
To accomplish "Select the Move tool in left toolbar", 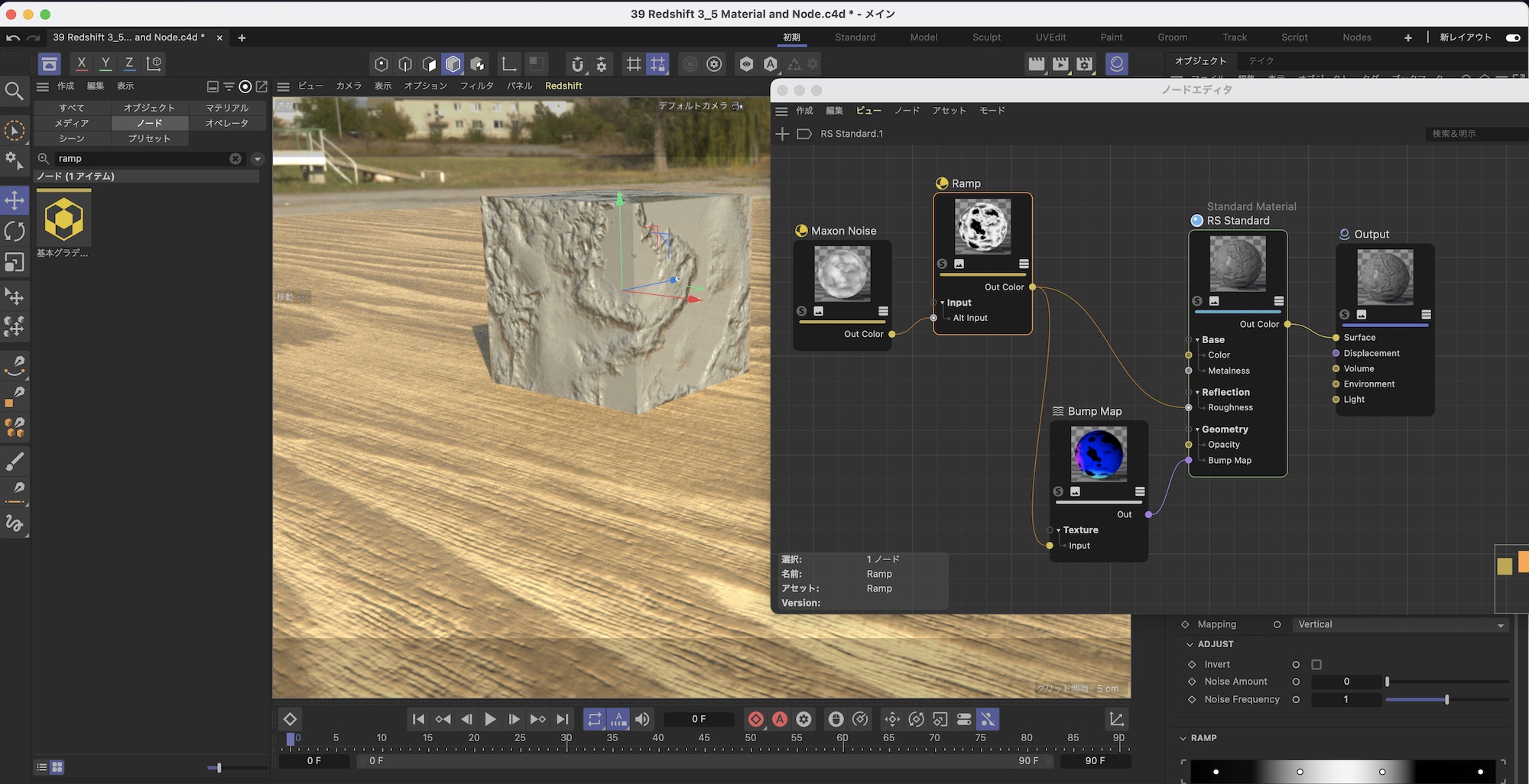I will tap(15, 201).
